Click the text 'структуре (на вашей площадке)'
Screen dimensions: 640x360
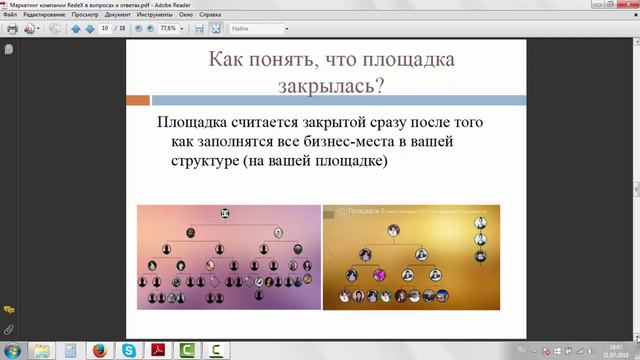pos(279,160)
